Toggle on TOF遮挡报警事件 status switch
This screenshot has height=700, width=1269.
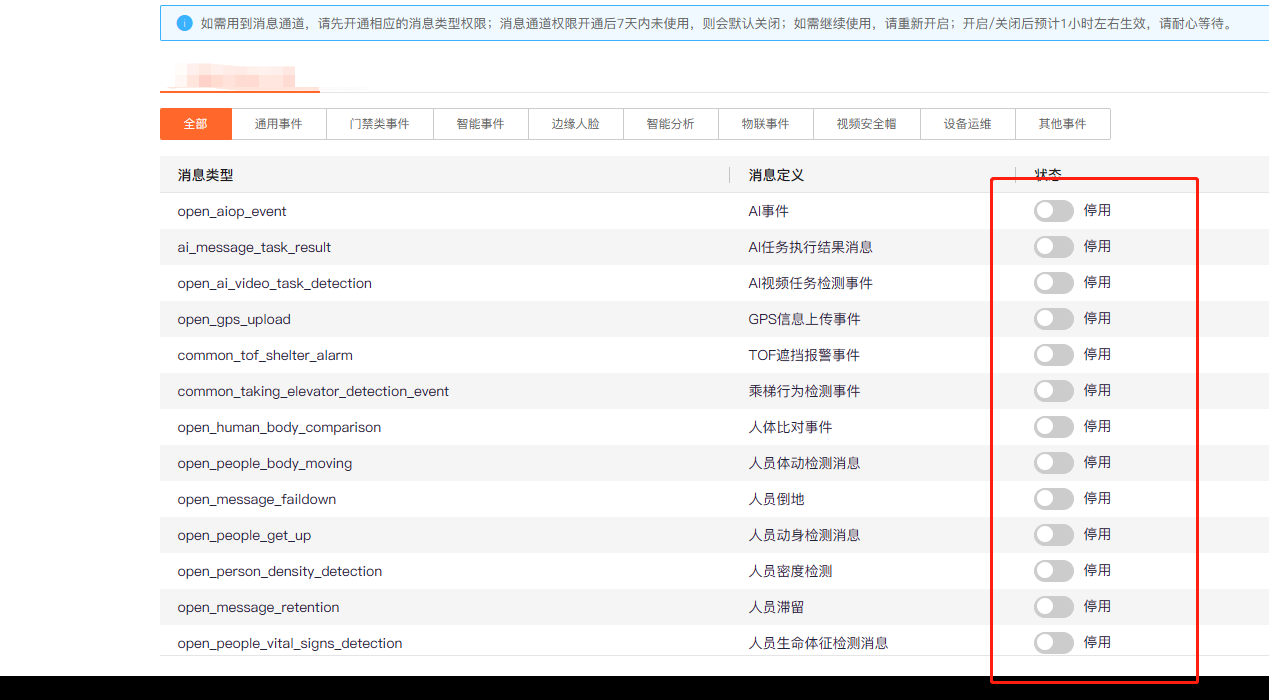1053,355
